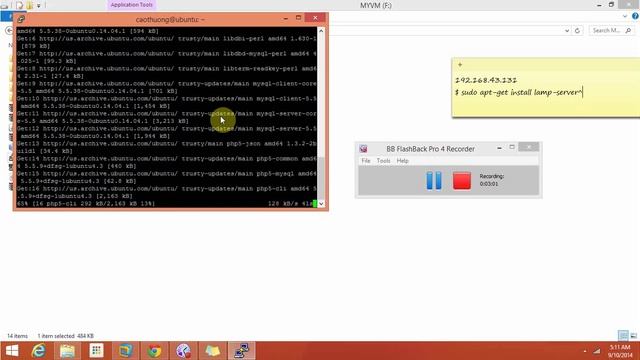Expand the Explorer ribbon with chevron
This screenshot has width=640, height=360.
pyautogui.click(x=625, y=16)
